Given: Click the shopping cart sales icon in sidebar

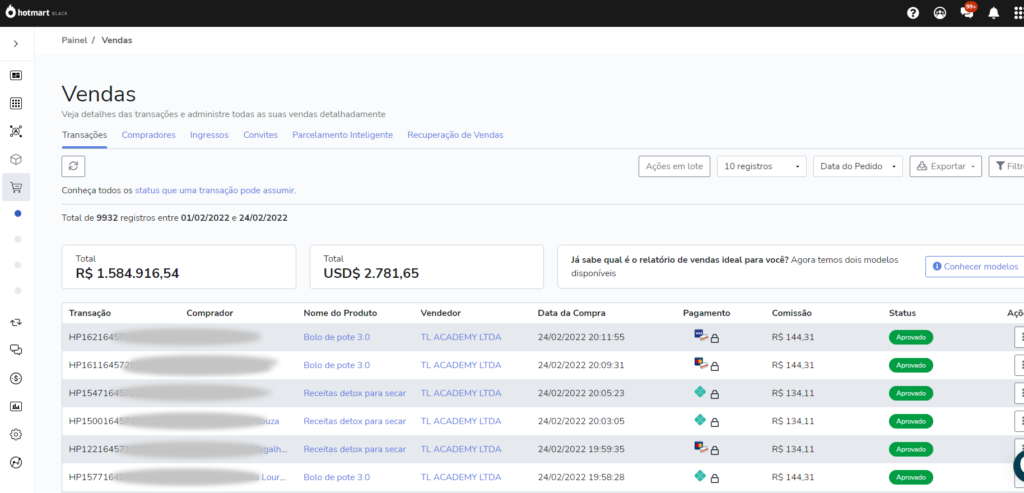Looking at the screenshot, I should click(16, 187).
